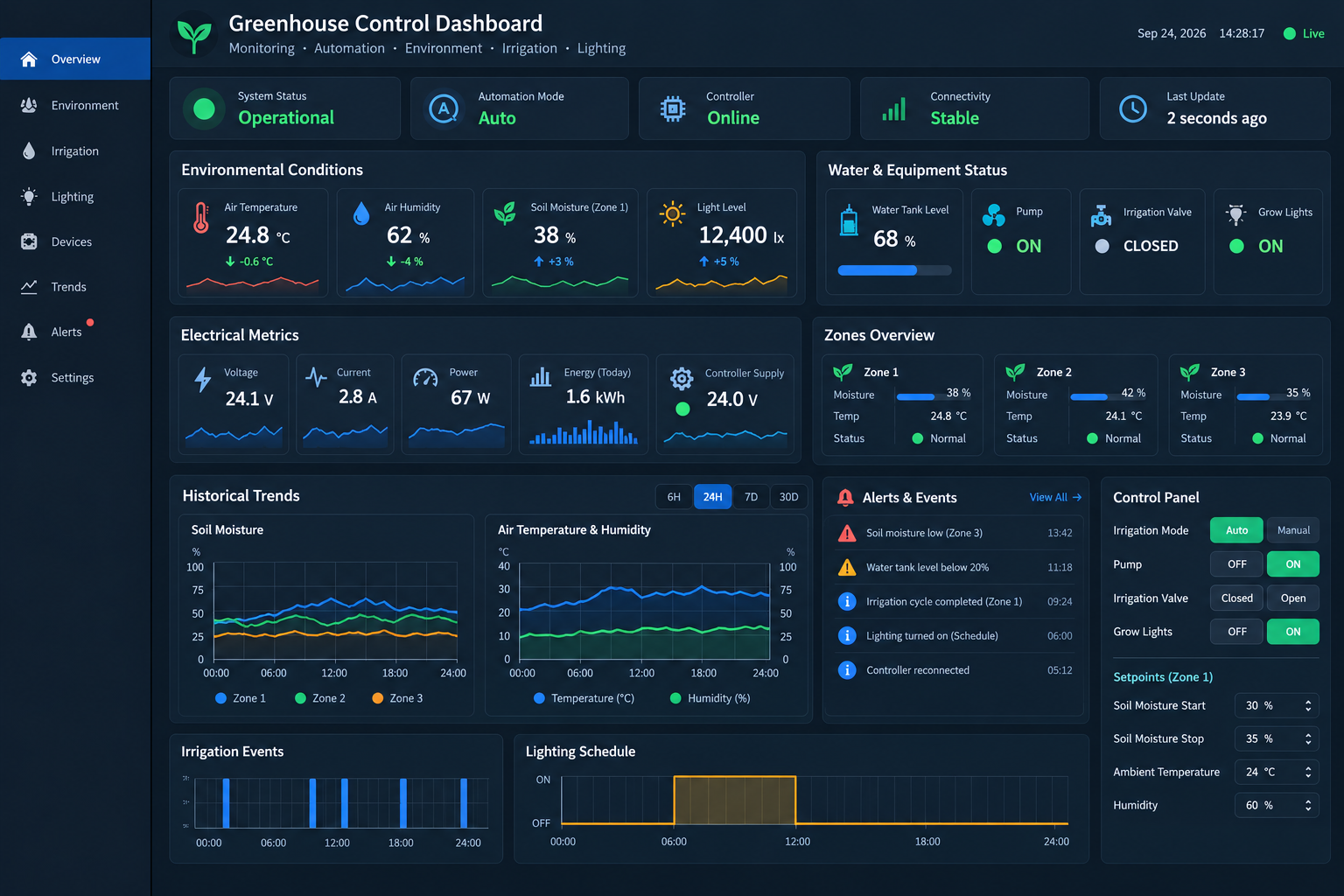1344x896 pixels.
Task: Open Irrigation in the sidebar
Action: click(75, 151)
